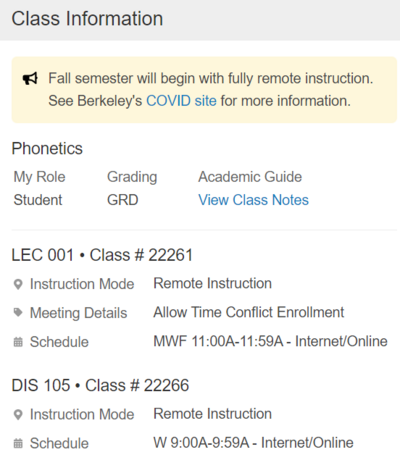The width and height of the screenshot is (400, 460).
Task: Click the LEC 001 Remote Instruction value
Action: 212,283
